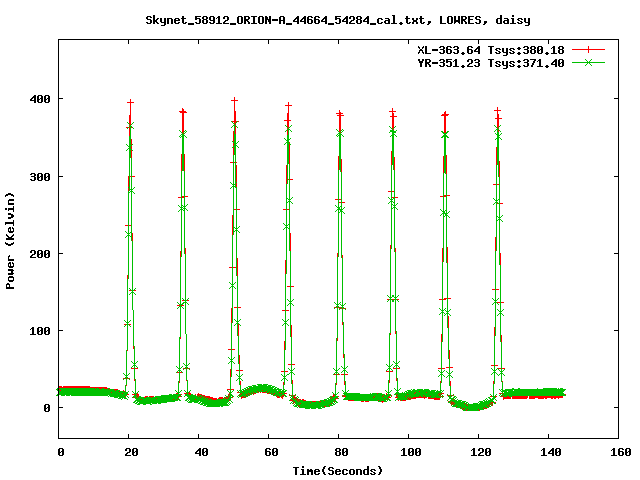
Task: Click the 0 y-axis tick label
Action: pyautogui.click(x=47, y=408)
